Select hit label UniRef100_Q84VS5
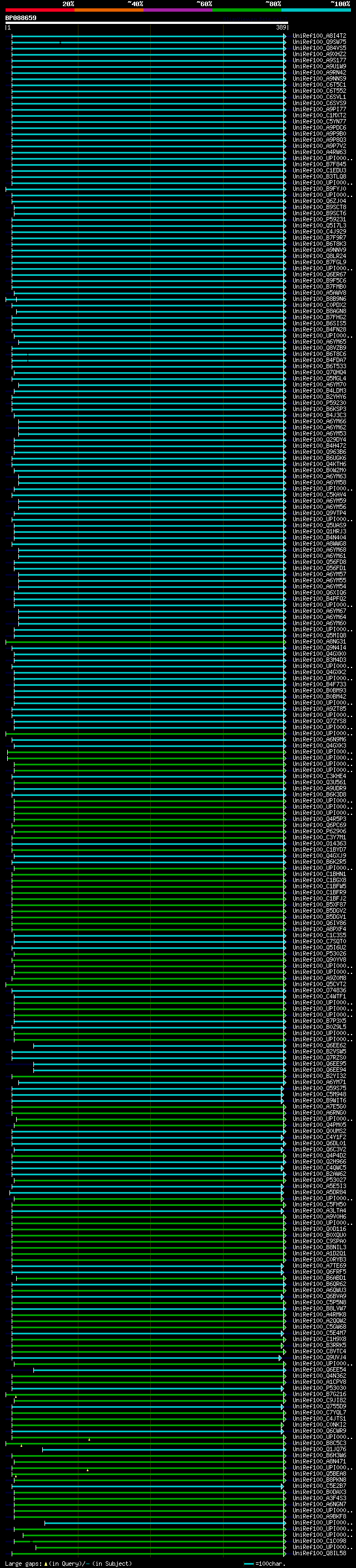Viewport: 356px width, 1568px height. (x=319, y=48)
